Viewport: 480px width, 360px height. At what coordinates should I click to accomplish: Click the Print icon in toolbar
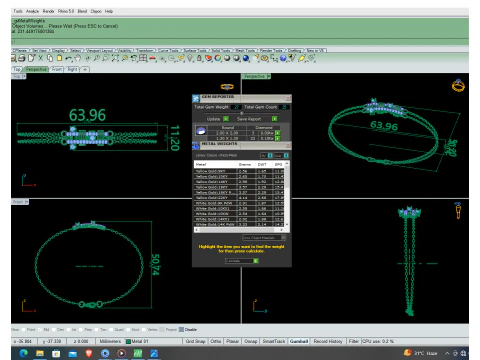tap(22, 58)
